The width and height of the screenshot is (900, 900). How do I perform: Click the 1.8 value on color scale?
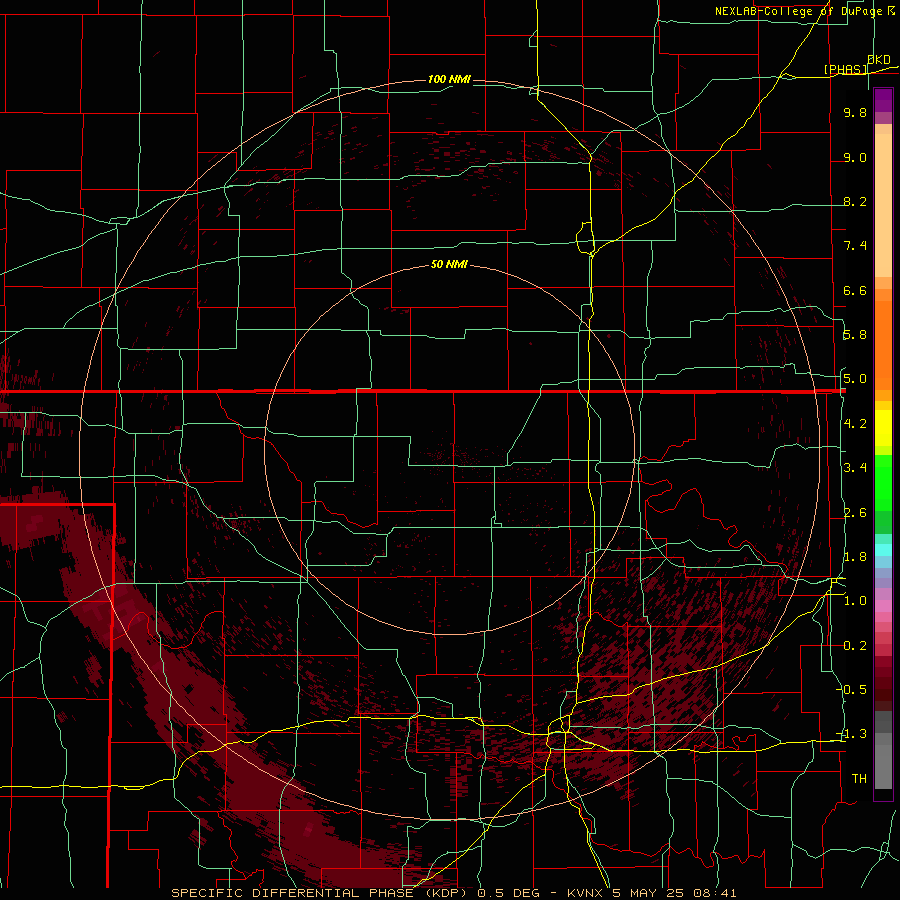click(855, 557)
